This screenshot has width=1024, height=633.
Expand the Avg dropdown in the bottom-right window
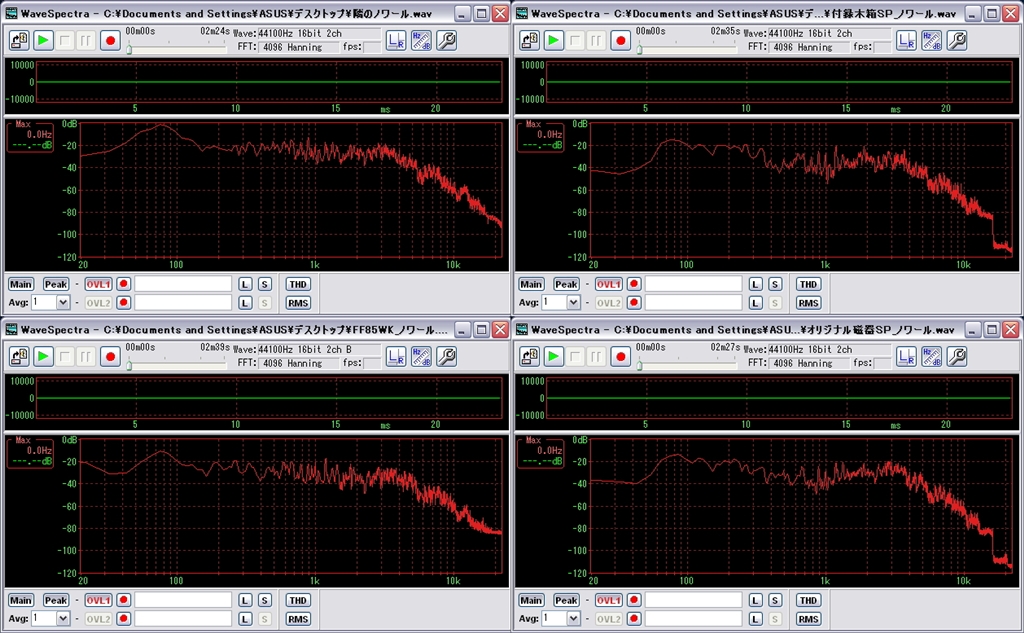tap(573, 618)
